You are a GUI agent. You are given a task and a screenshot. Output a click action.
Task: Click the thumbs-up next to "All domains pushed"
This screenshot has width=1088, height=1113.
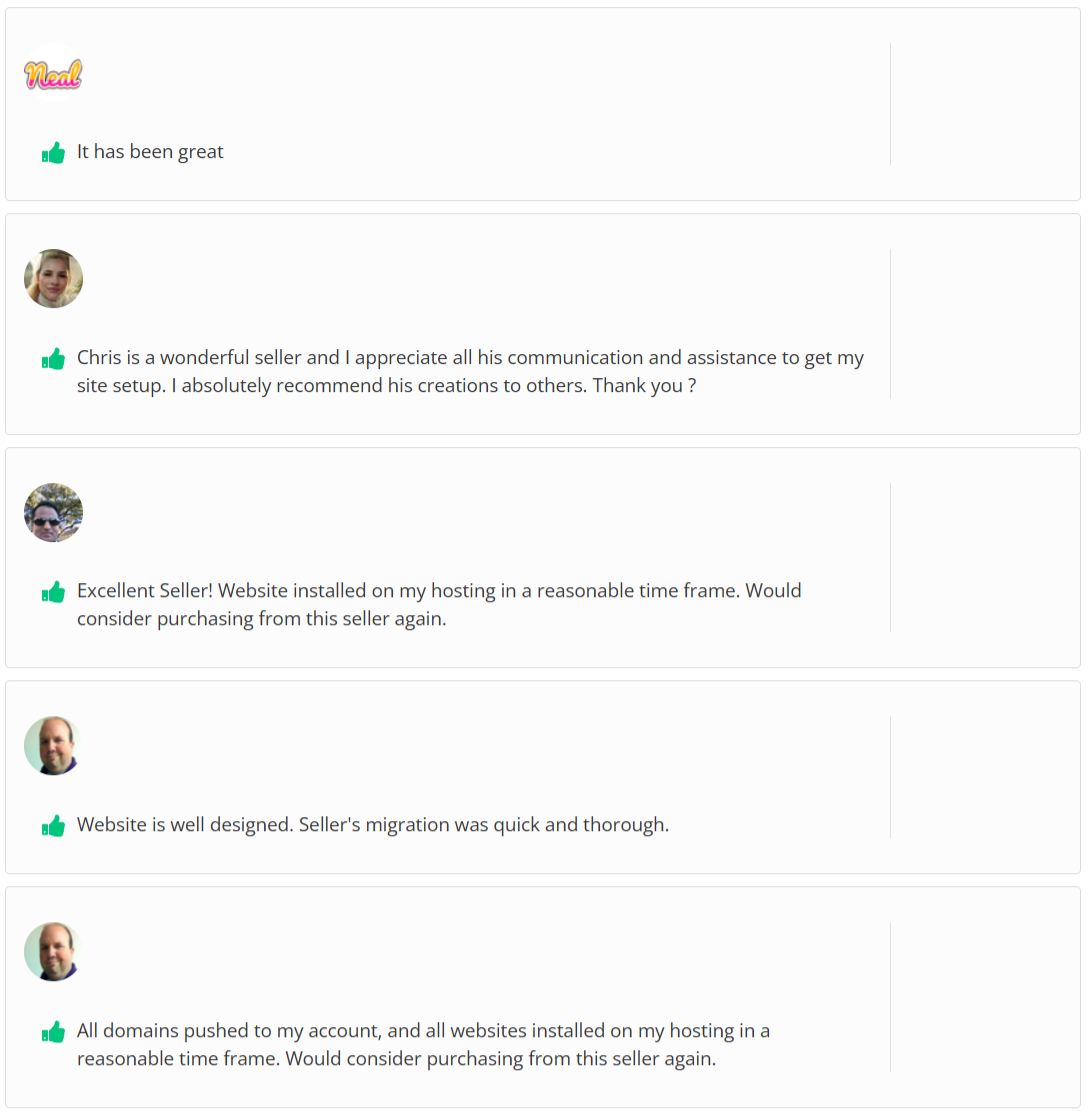click(x=53, y=1032)
